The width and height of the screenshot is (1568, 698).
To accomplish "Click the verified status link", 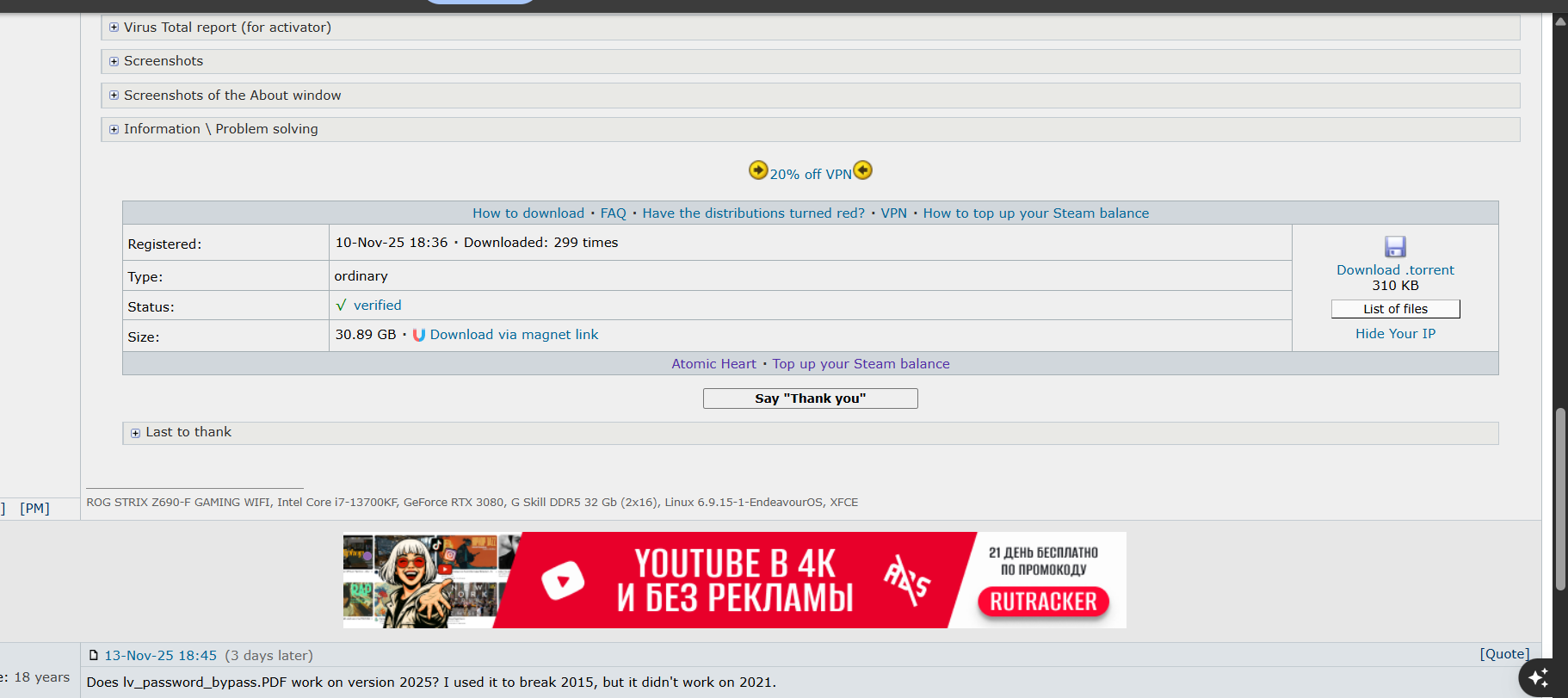I will click(378, 306).
